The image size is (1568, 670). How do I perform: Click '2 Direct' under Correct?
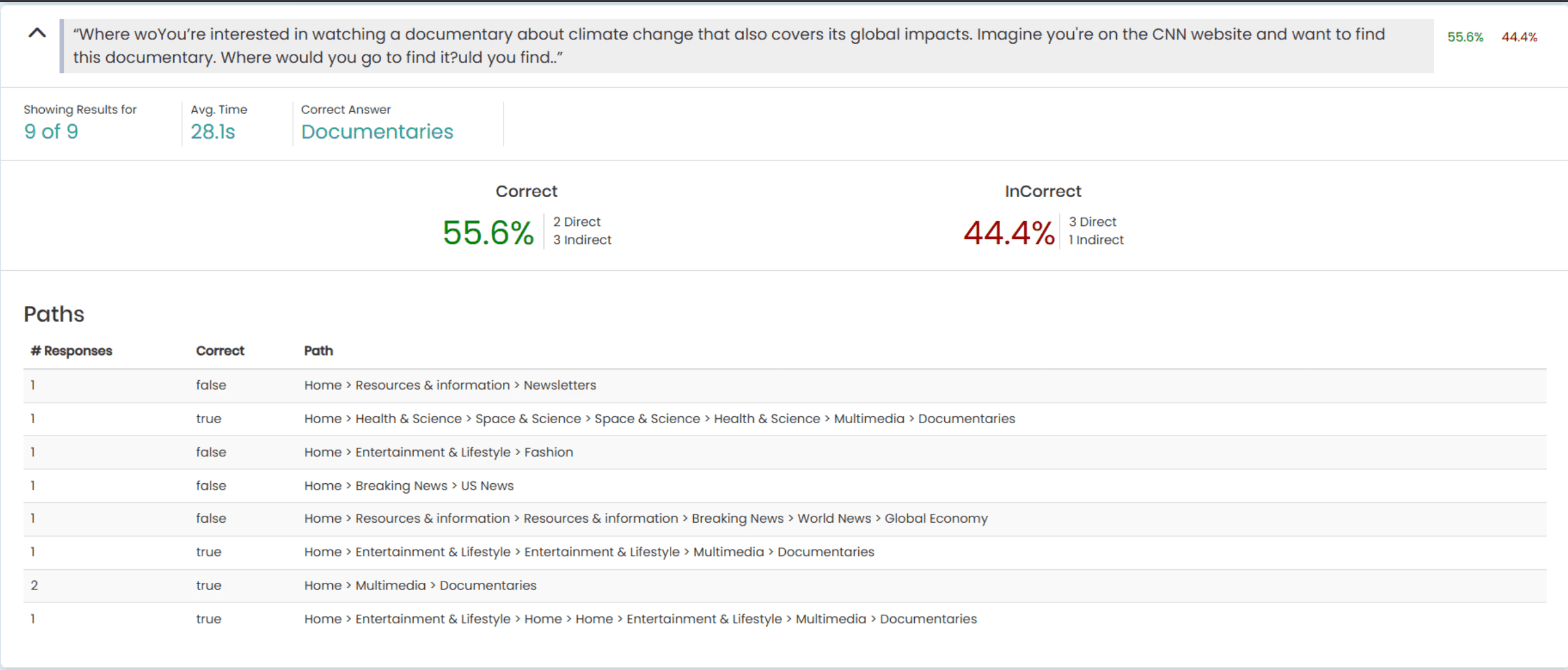[x=576, y=222]
